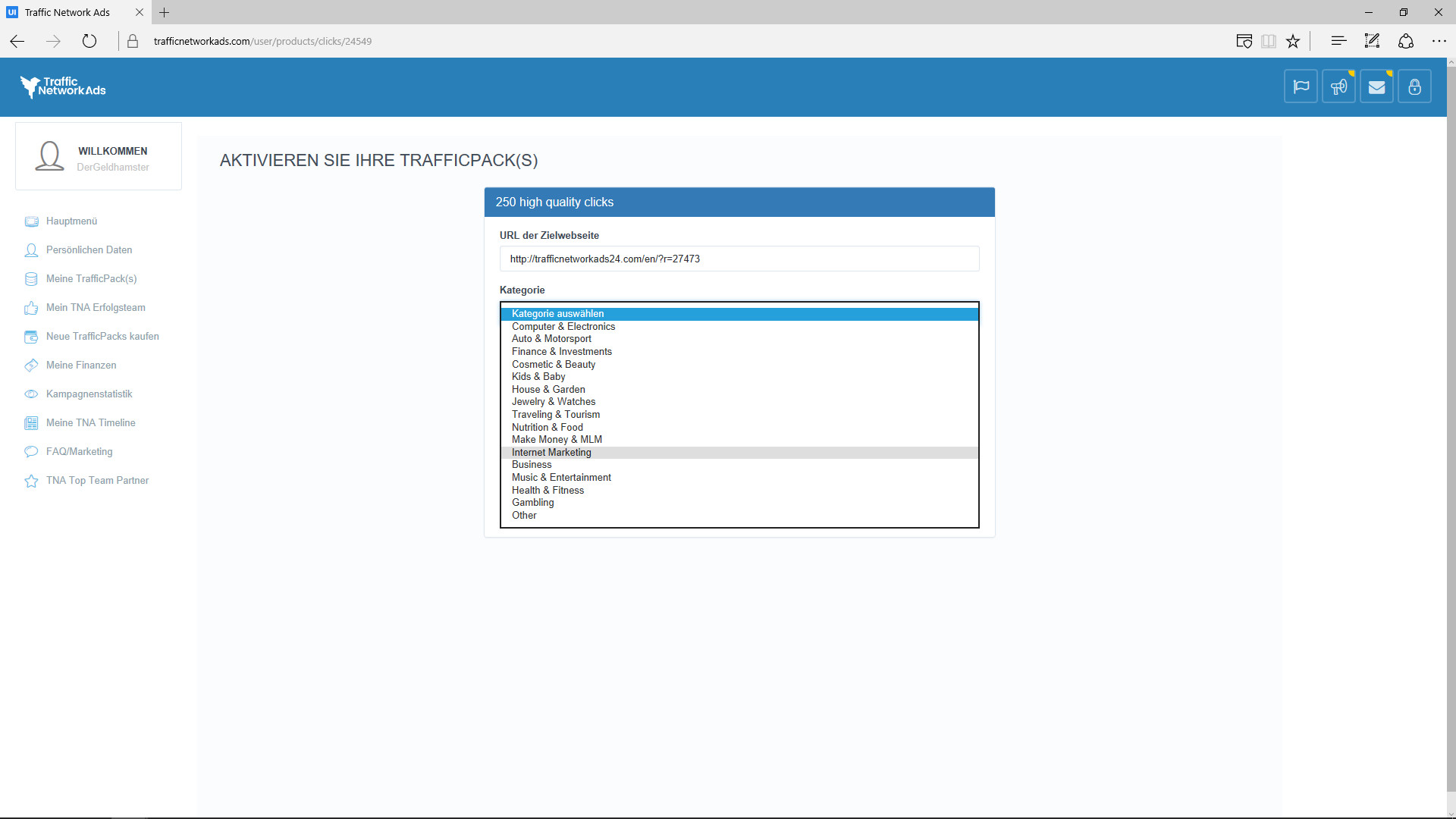This screenshot has height=819, width=1456.
Task: Click the URL der Zielwebseite field
Action: (x=739, y=259)
